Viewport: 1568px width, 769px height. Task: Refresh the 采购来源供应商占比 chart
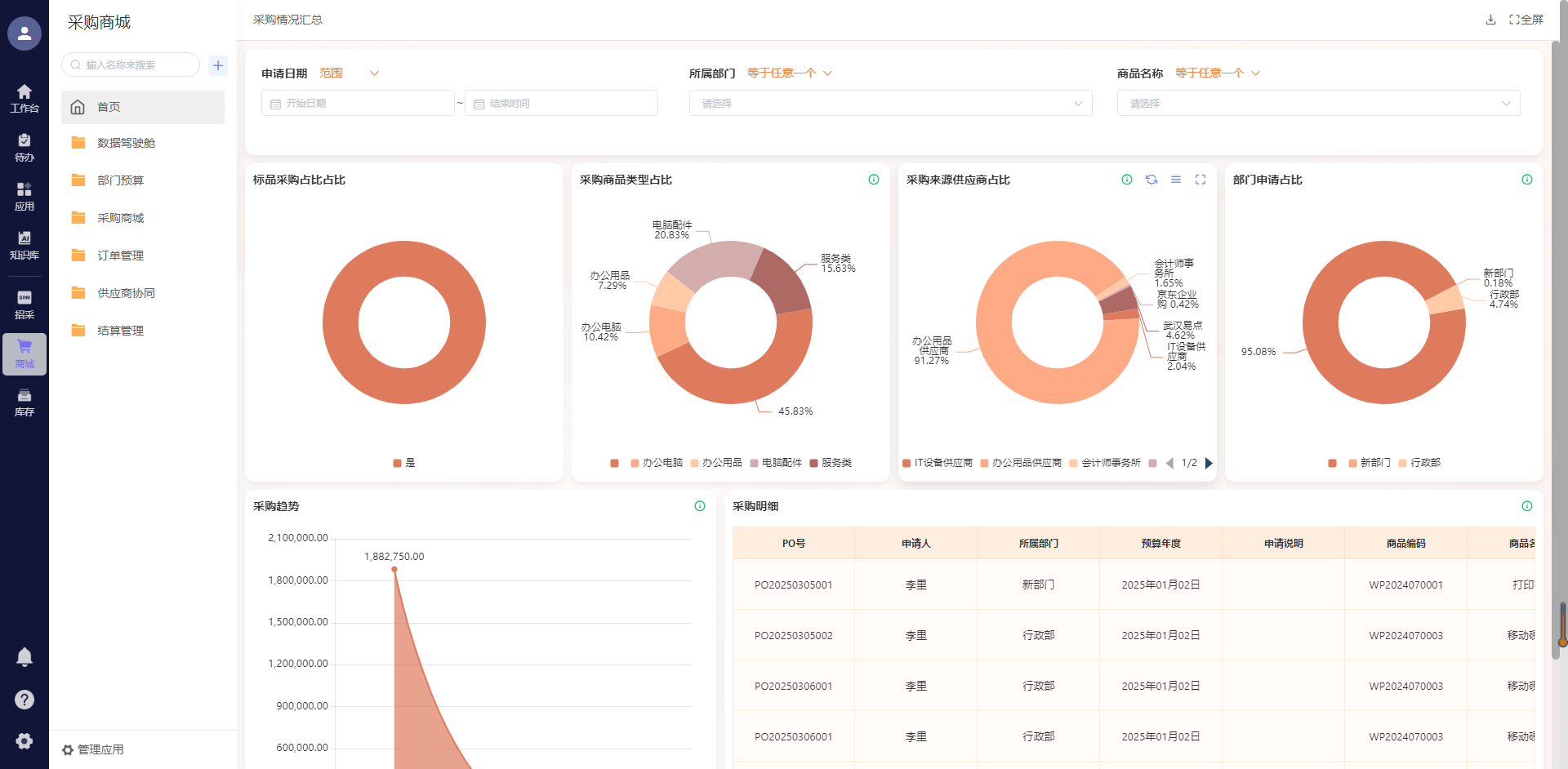coord(1151,180)
